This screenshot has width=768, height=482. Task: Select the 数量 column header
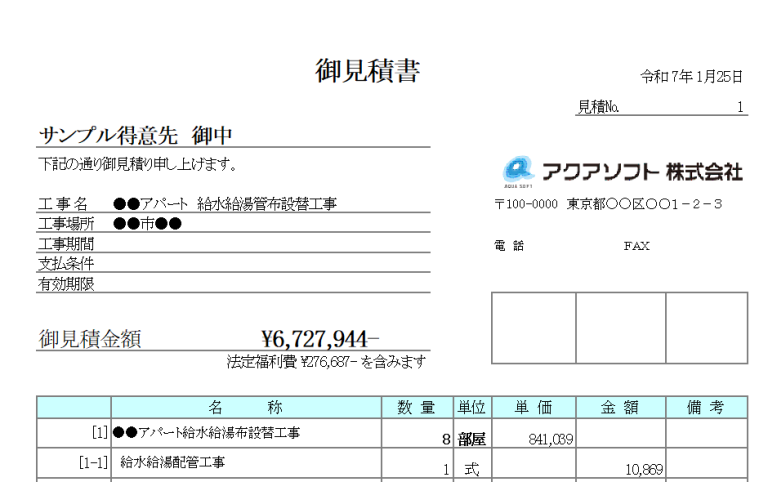coord(416,407)
